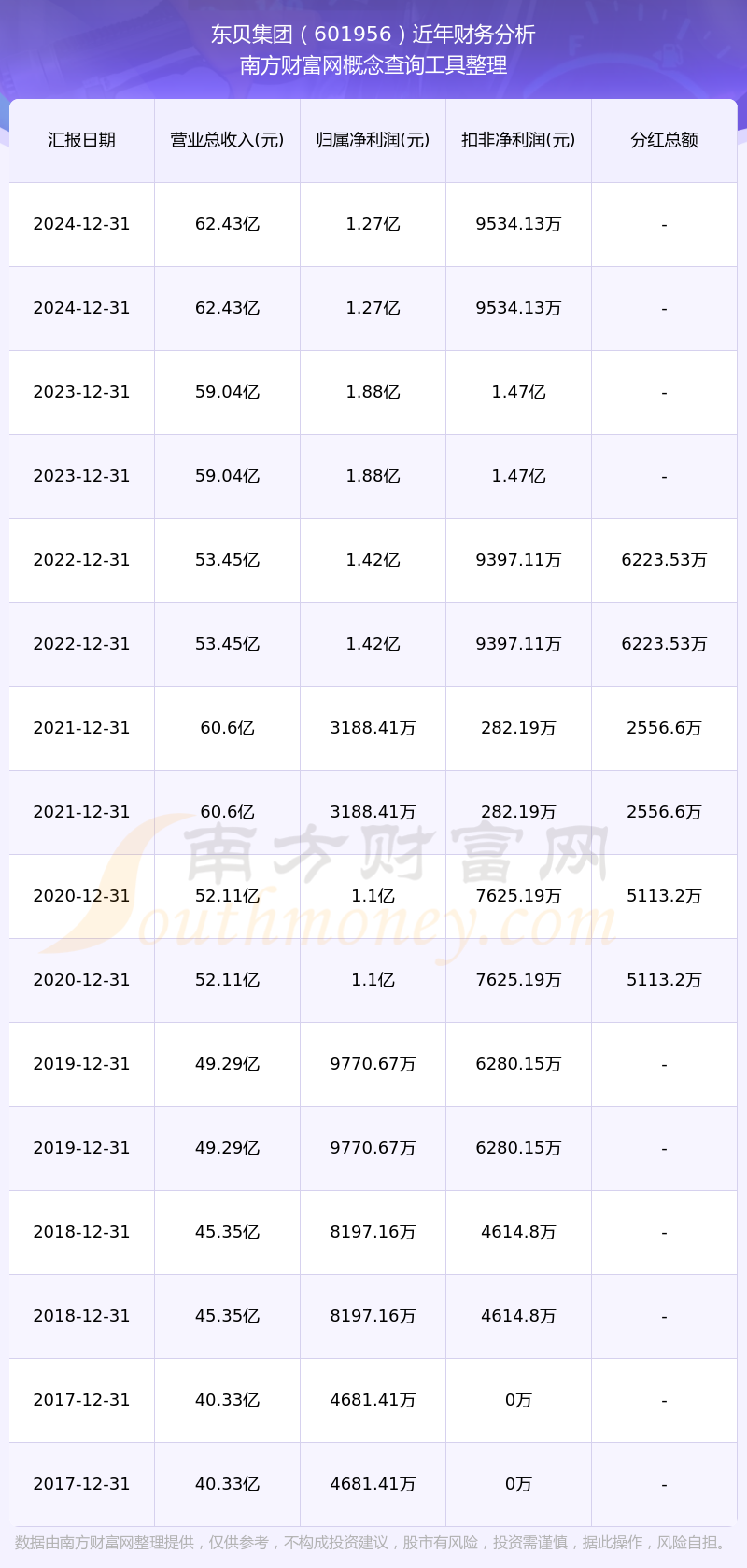The width and height of the screenshot is (747, 1568).
Task: Select the first 3188.41万 net profit cell
Action: (x=373, y=728)
